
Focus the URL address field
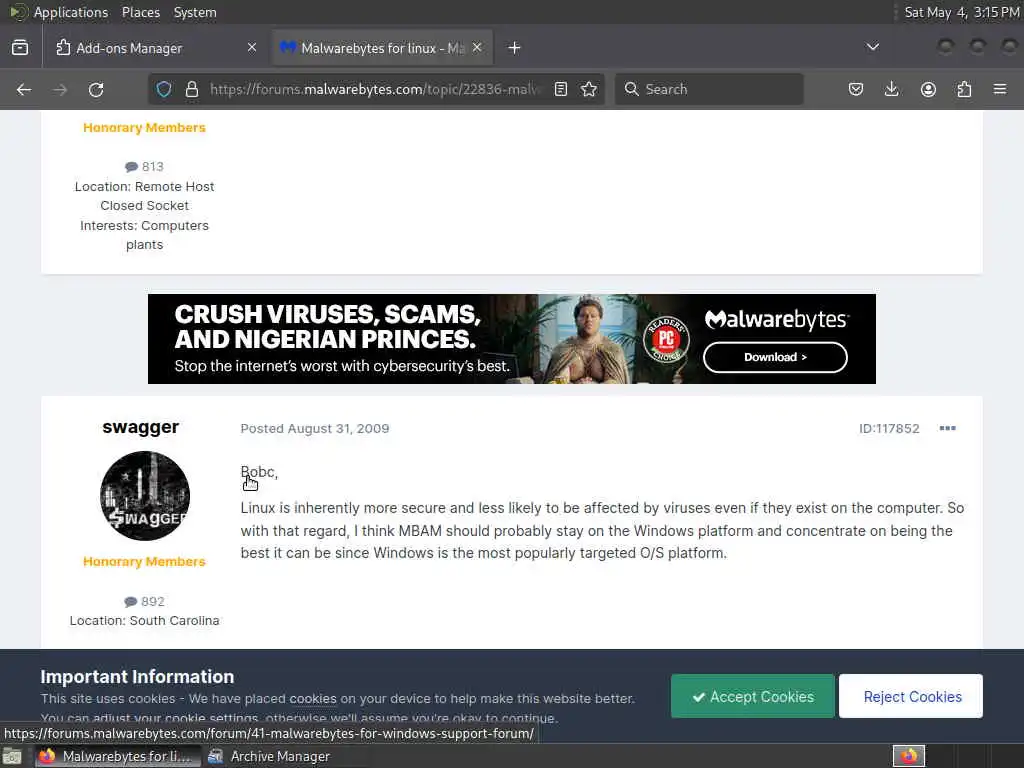point(376,89)
